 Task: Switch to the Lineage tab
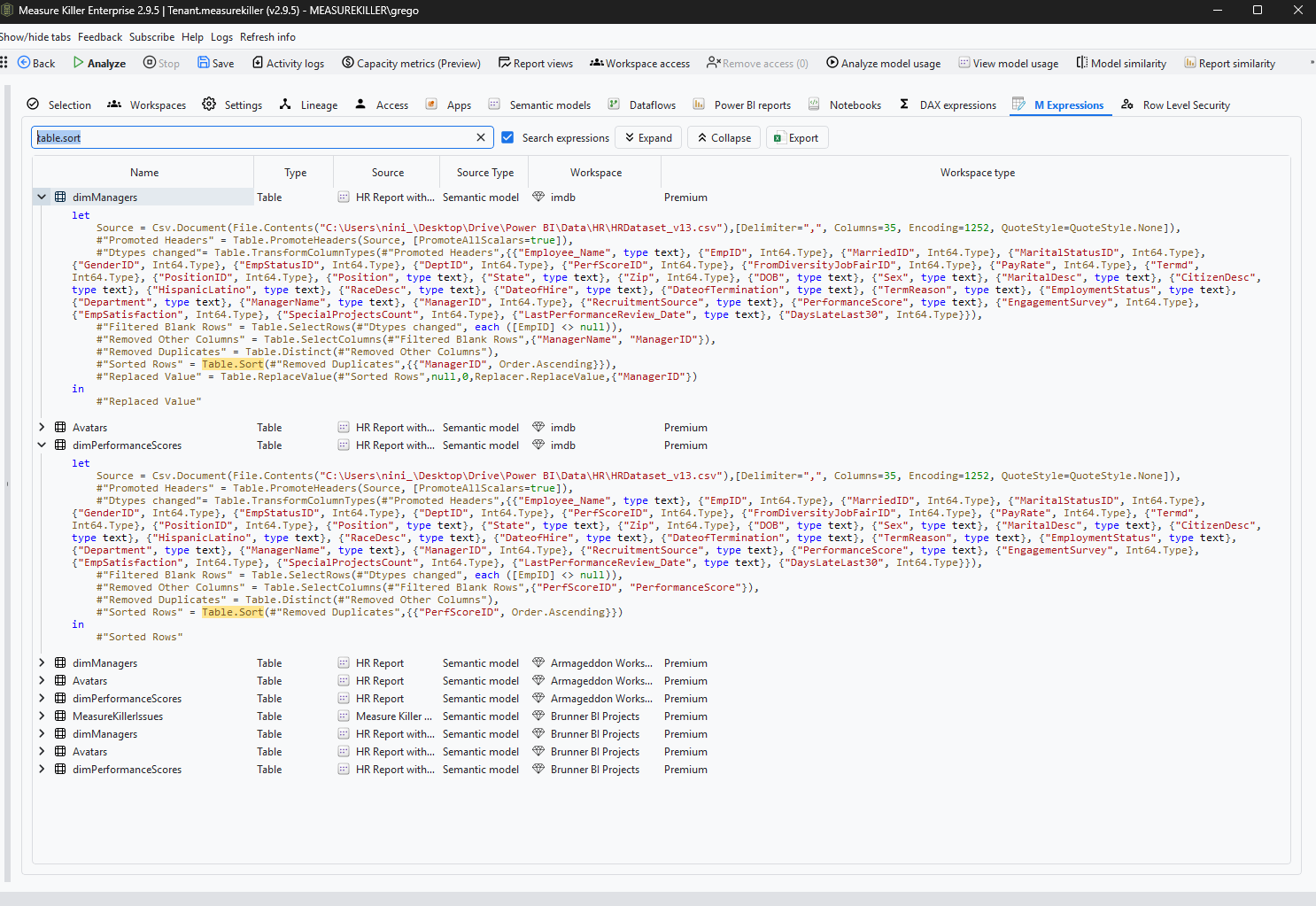coord(308,105)
